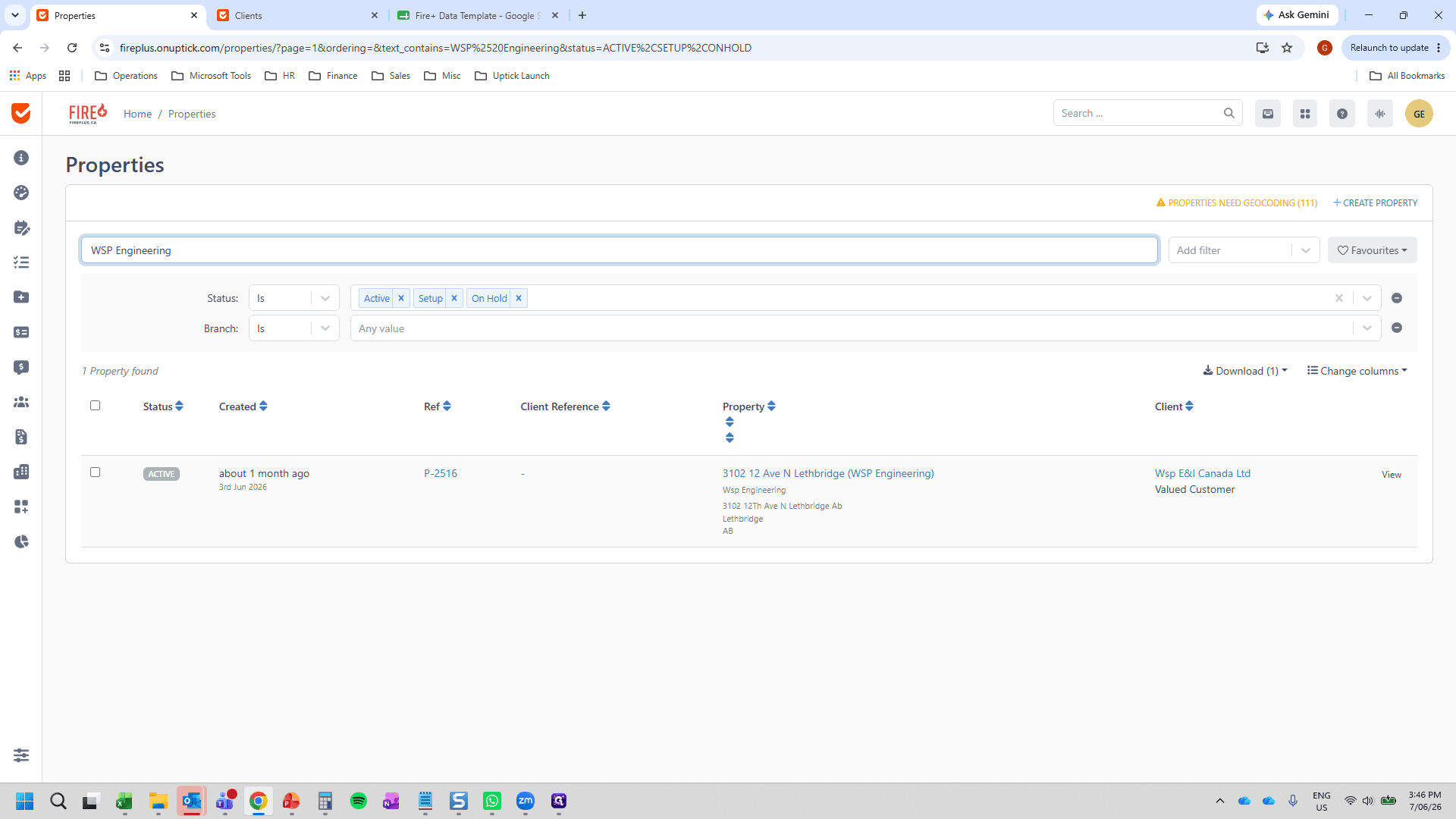Open property reference P-2516

pyautogui.click(x=441, y=473)
